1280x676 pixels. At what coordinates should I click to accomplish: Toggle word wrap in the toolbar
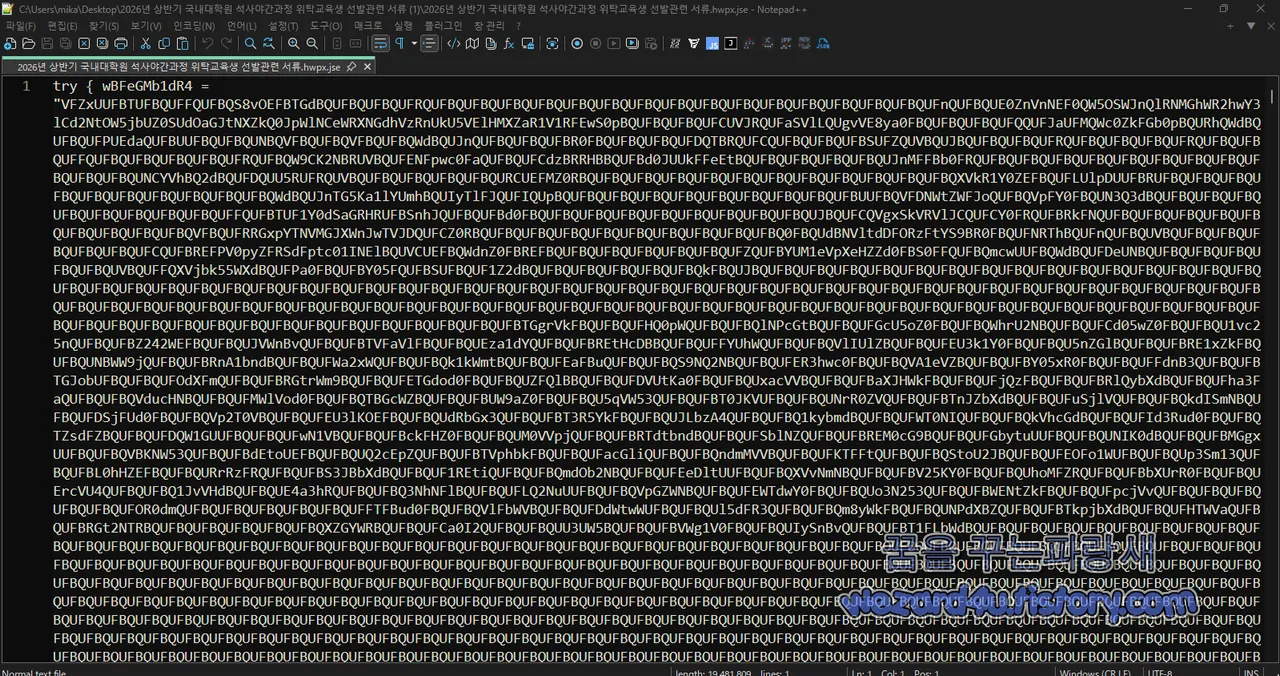click(x=380, y=44)
